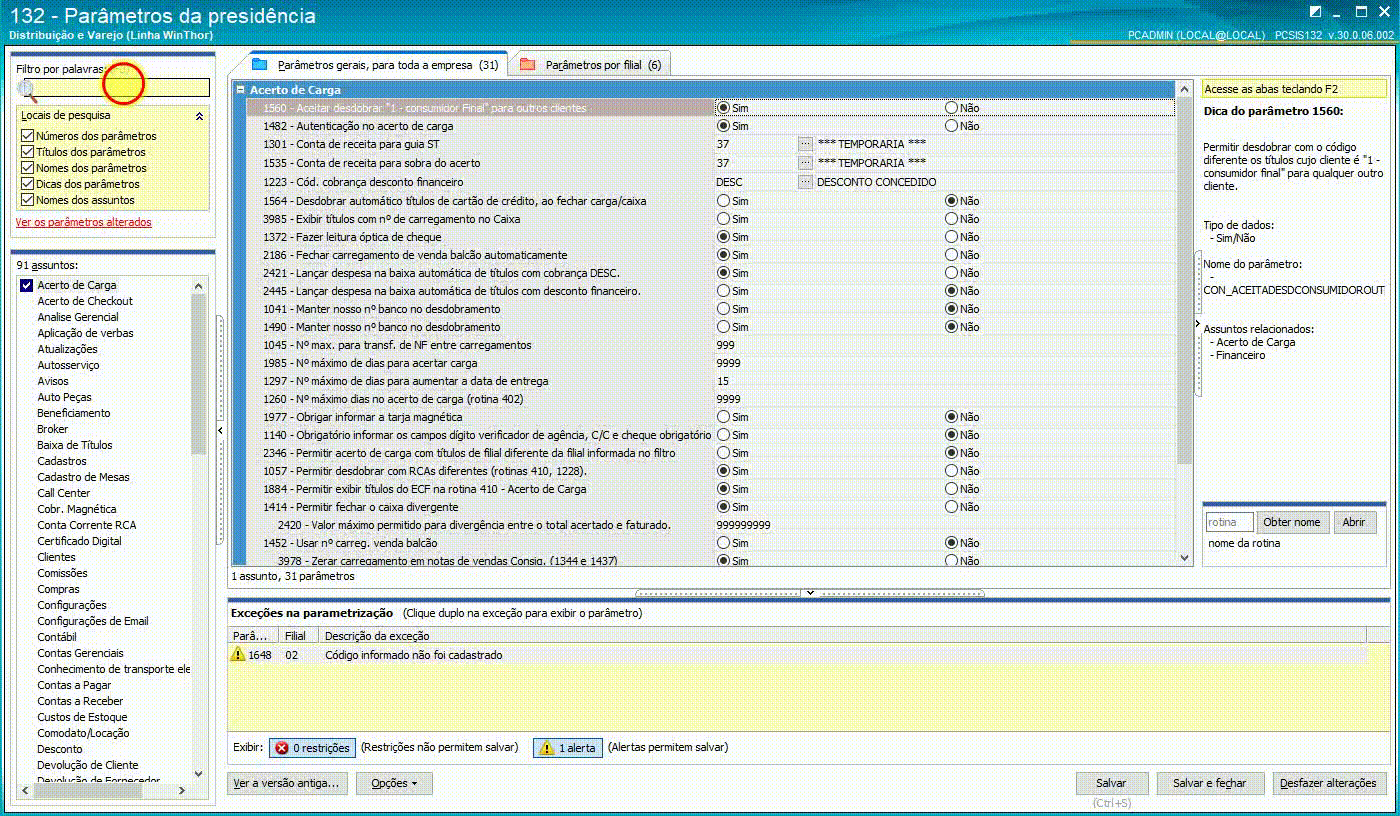This screenshot has height=816, width=1400.
Task: Select Não for 1482 Autenticação no acerto
Action: click(951, 126)
